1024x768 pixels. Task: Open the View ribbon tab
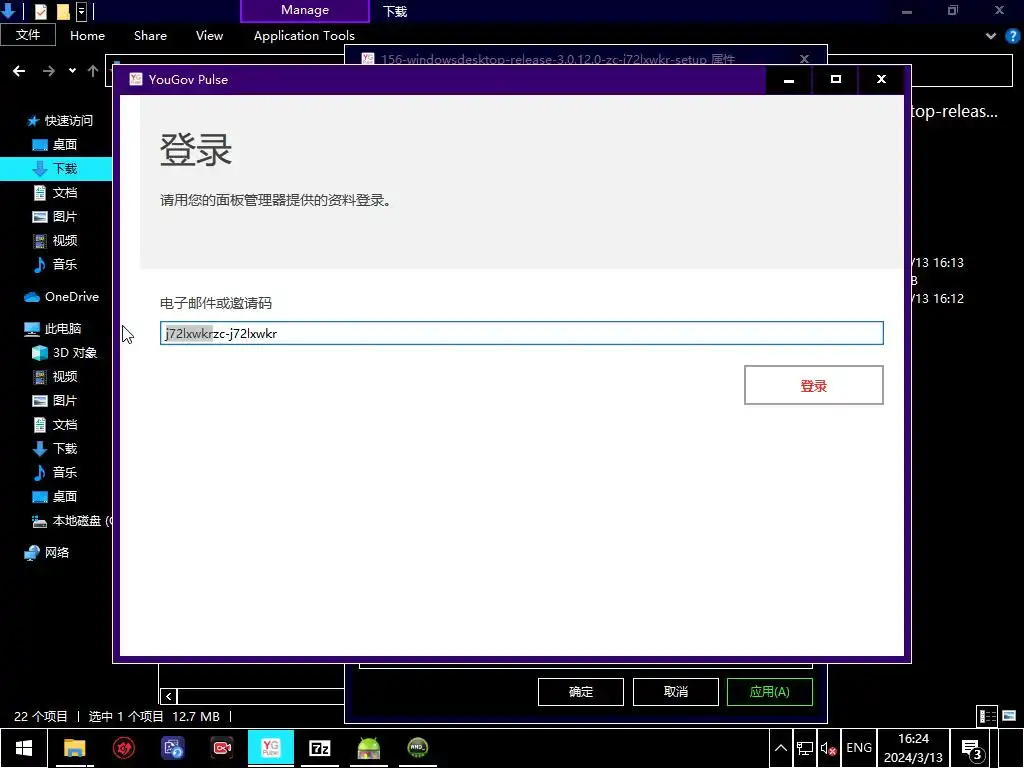pos(209,36)
